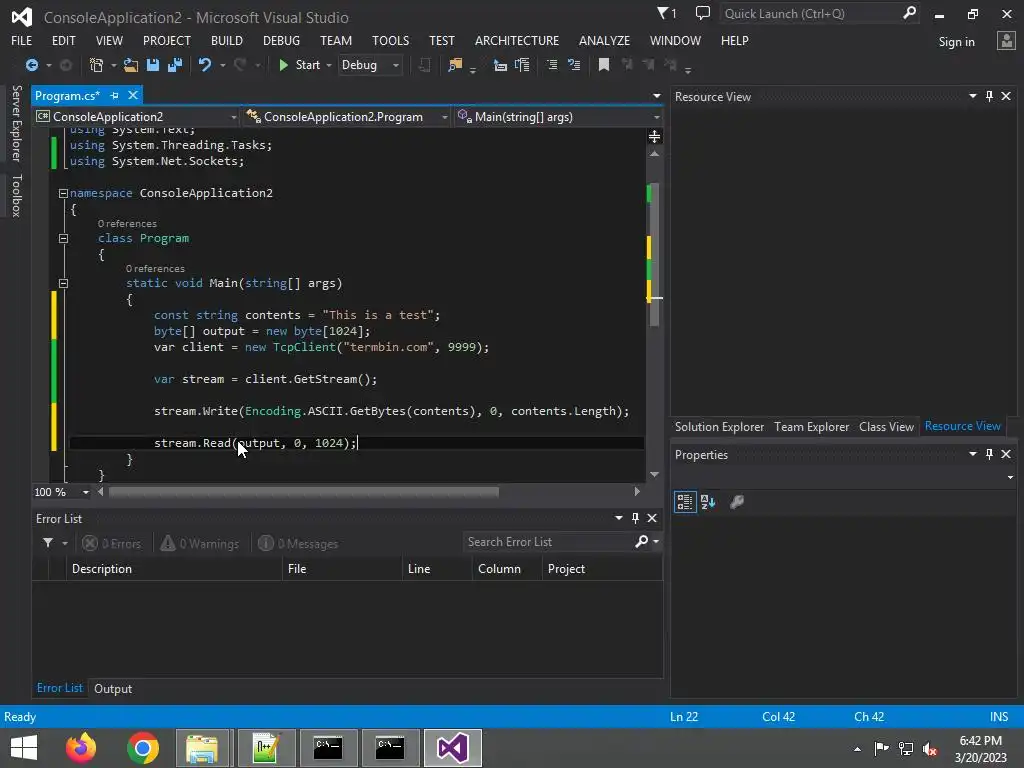Toggle auto-hide pin on Resource View panel

click(989, 96)
